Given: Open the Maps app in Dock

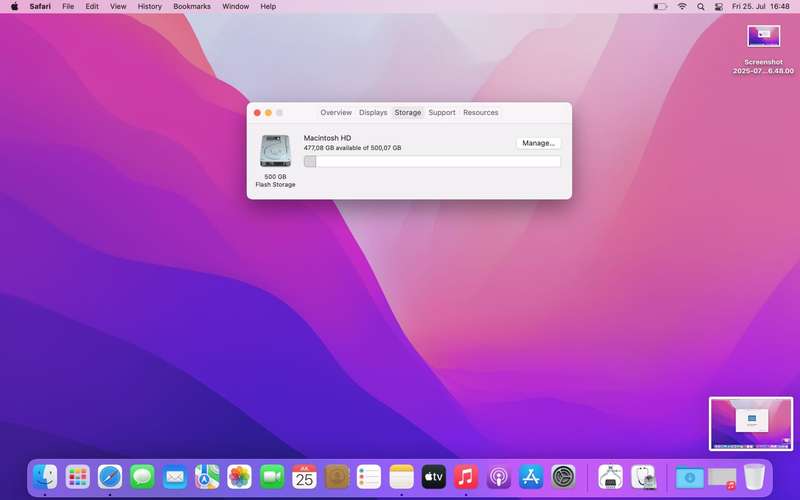Looking at the screenshot, I should [x=207, y=477].
